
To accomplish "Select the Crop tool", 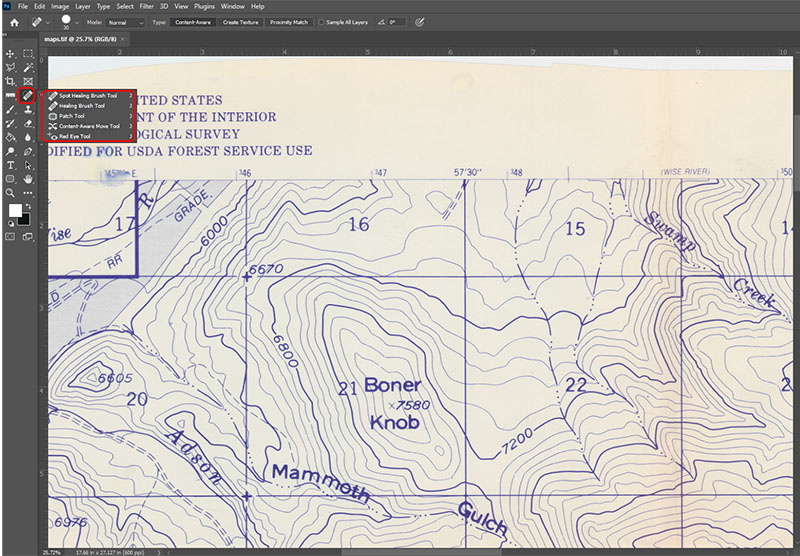I will [x=10, y=81].
